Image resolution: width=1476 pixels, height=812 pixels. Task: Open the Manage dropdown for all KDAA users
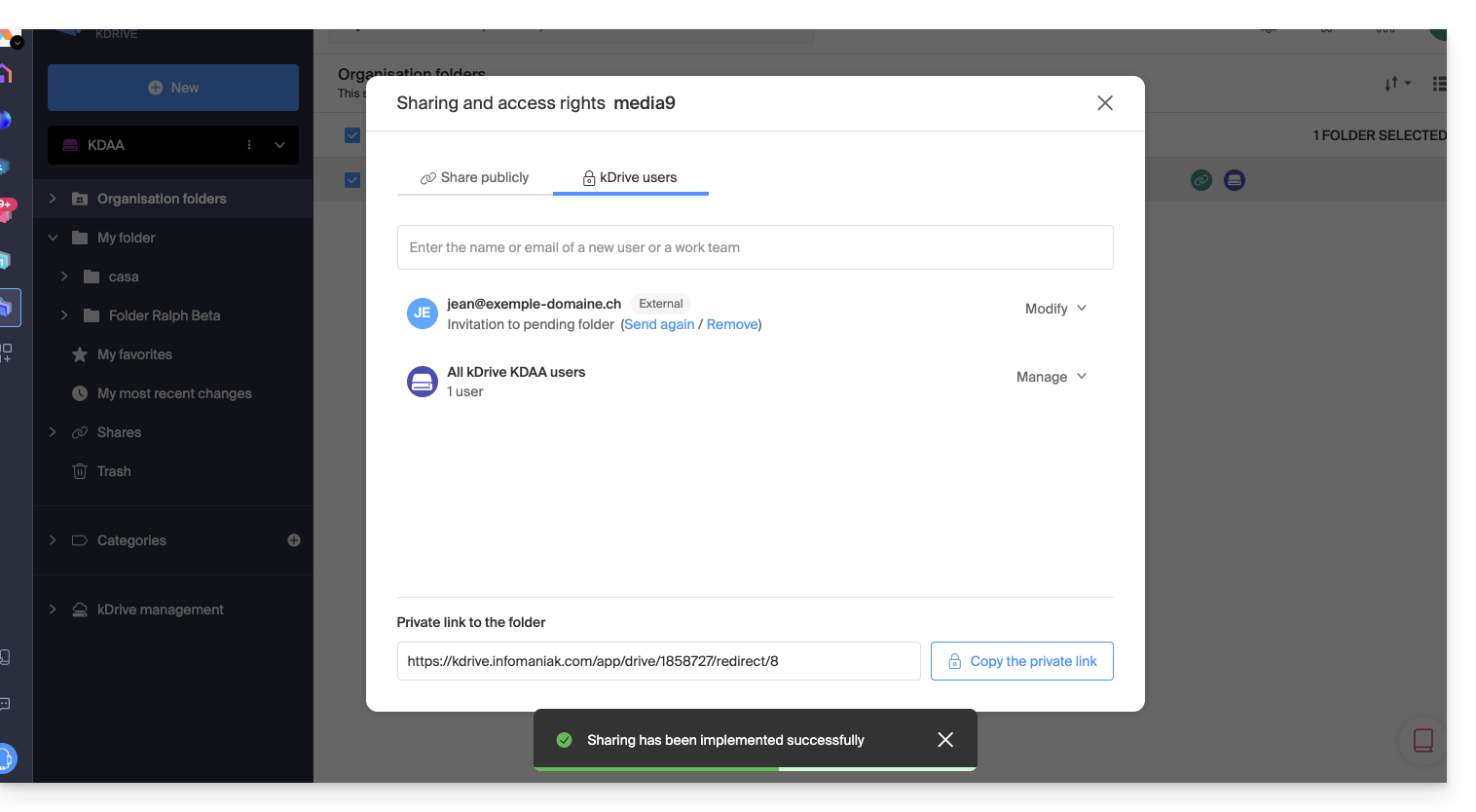click(1052, 377)
